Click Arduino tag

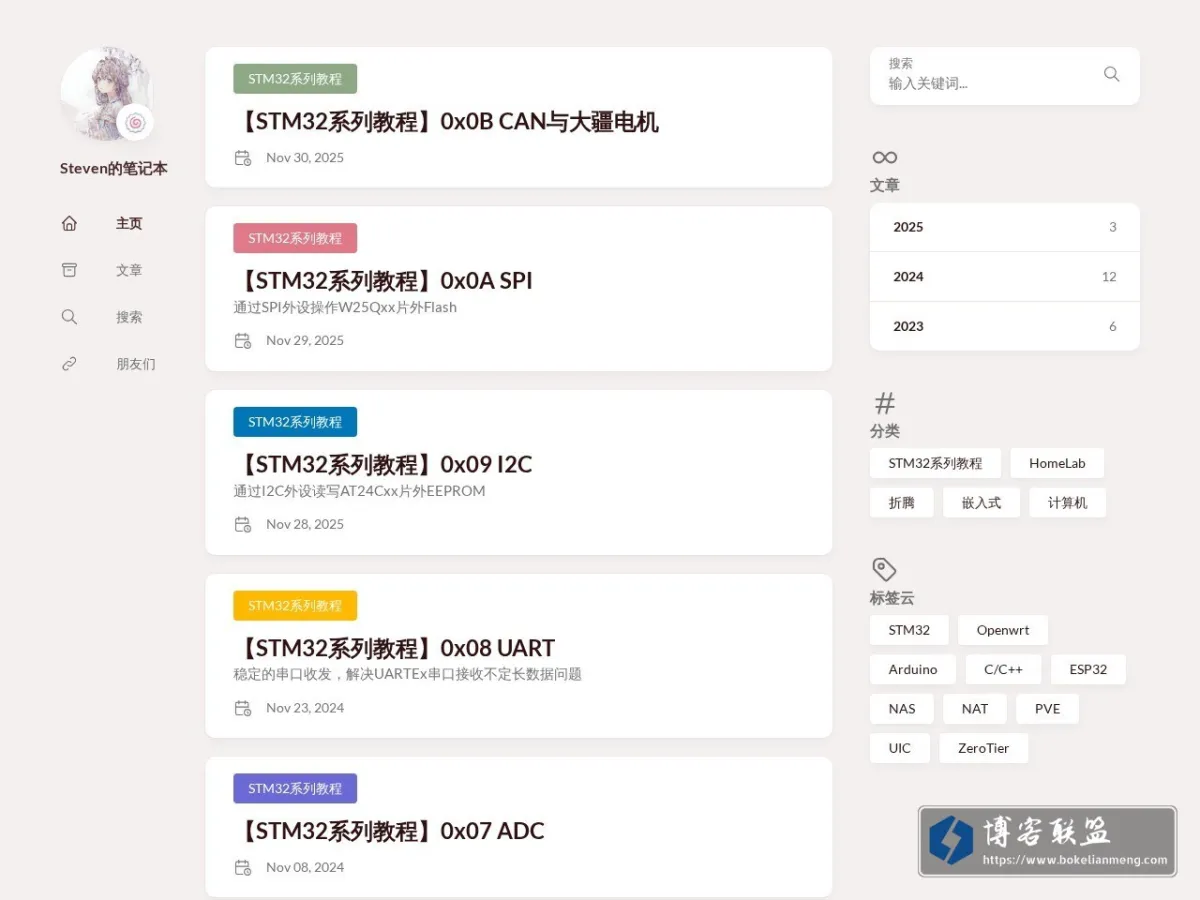pos(913,669)
